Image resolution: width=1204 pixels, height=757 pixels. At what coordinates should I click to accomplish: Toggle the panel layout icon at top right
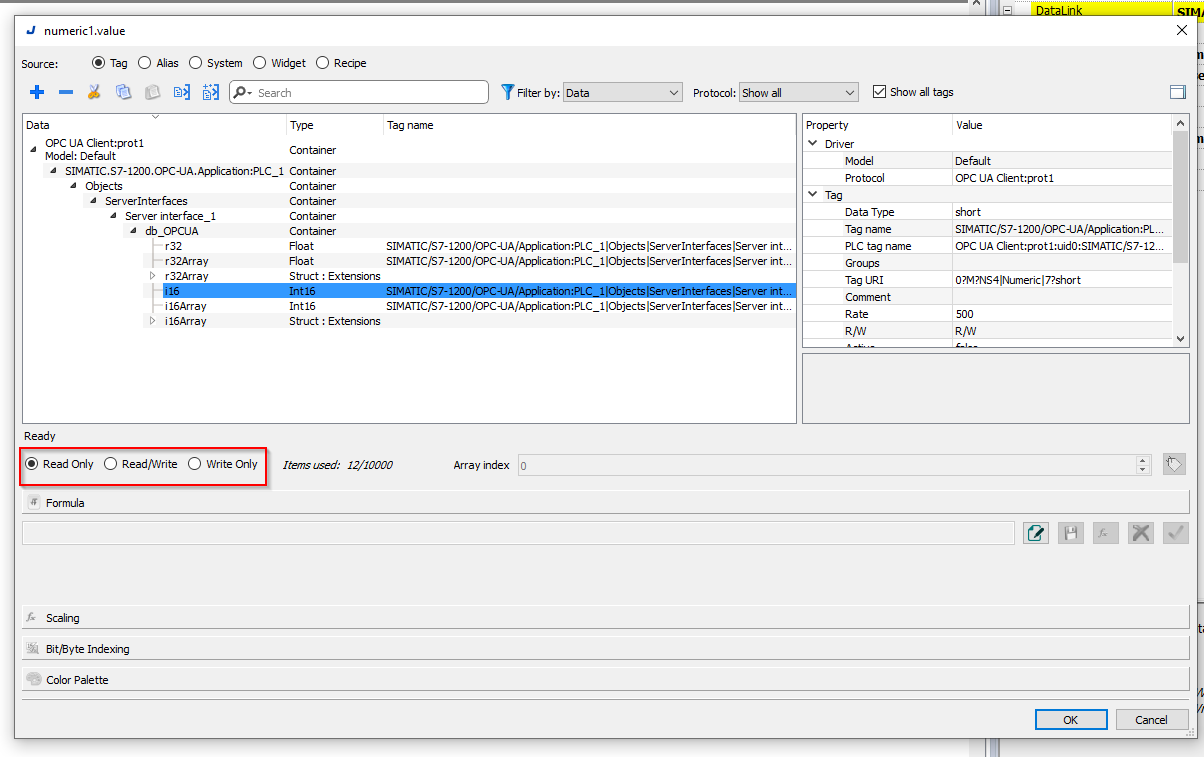[x=1177, y=92]
